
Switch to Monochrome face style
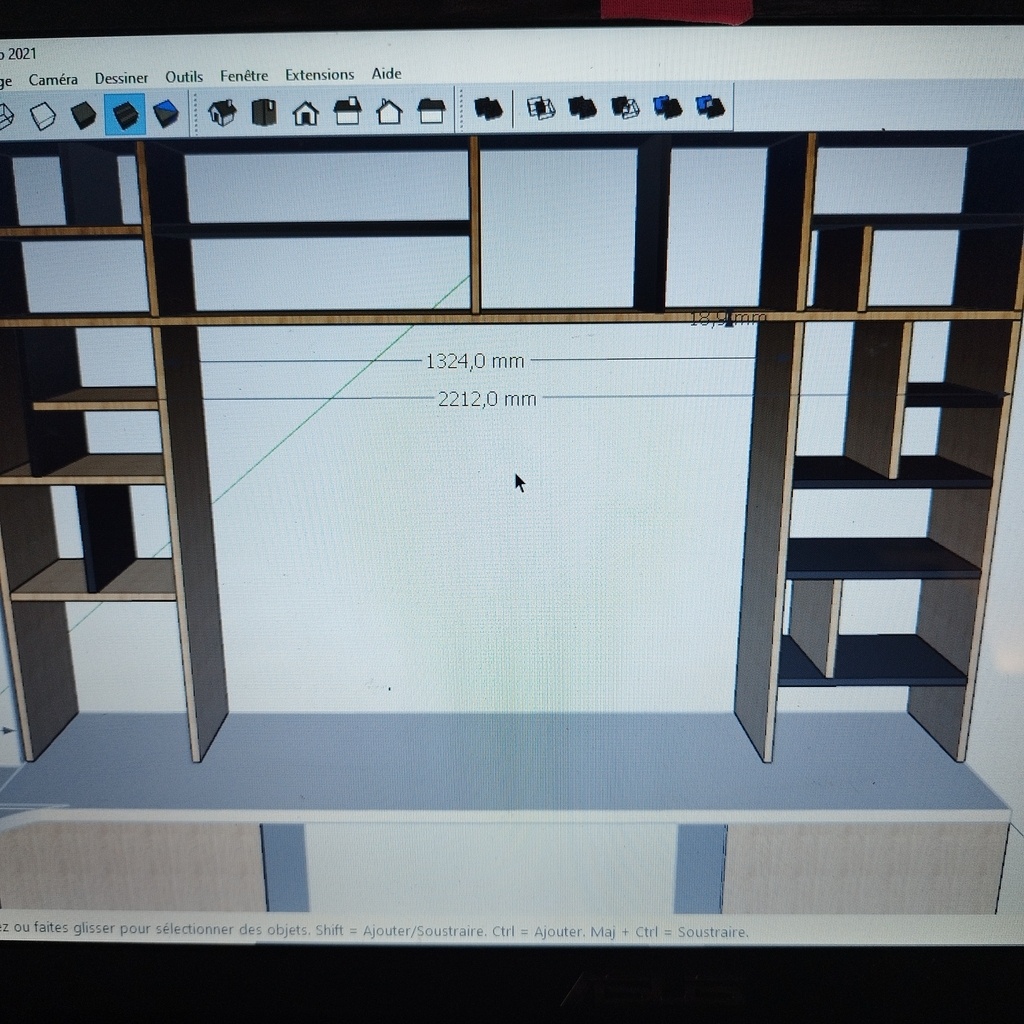click(166, 114)
